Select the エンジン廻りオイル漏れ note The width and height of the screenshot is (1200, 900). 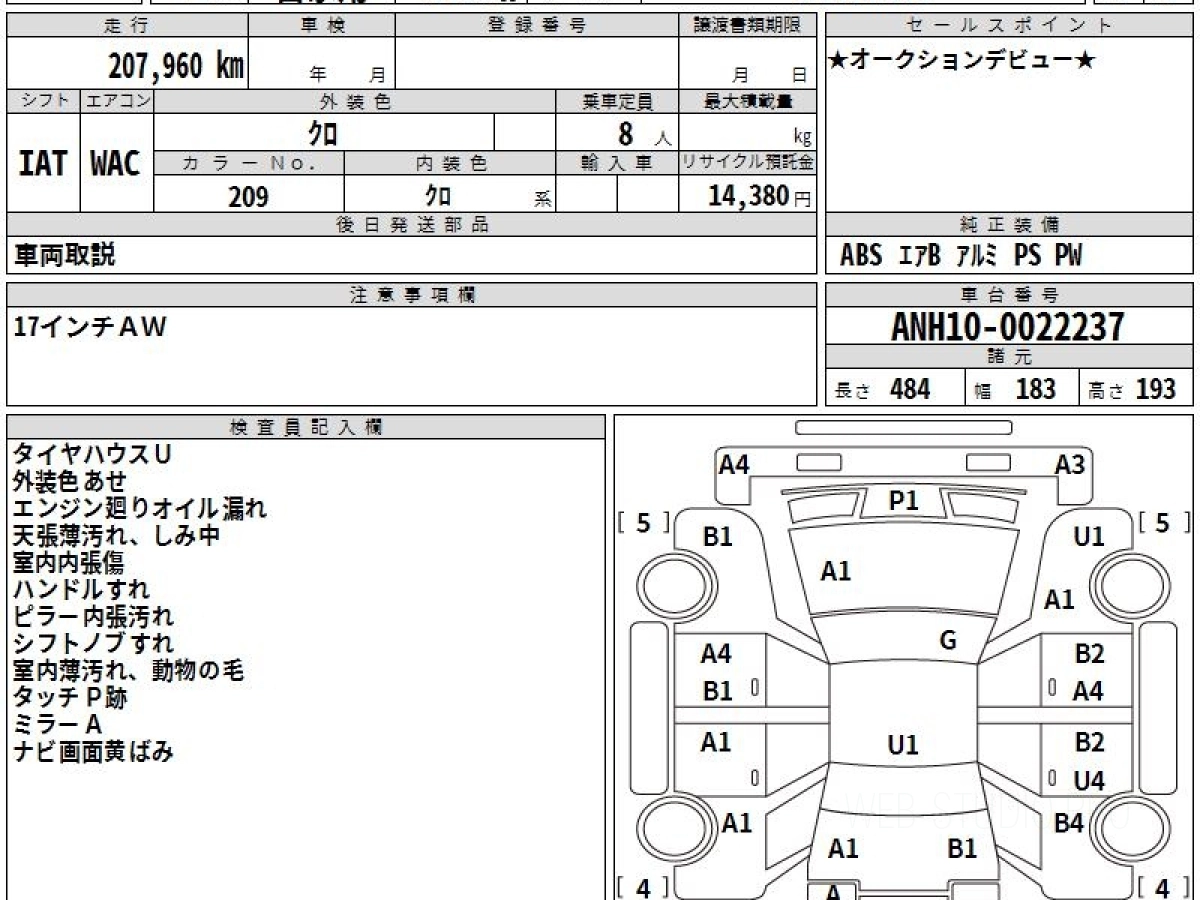click(x=140, y=509)
